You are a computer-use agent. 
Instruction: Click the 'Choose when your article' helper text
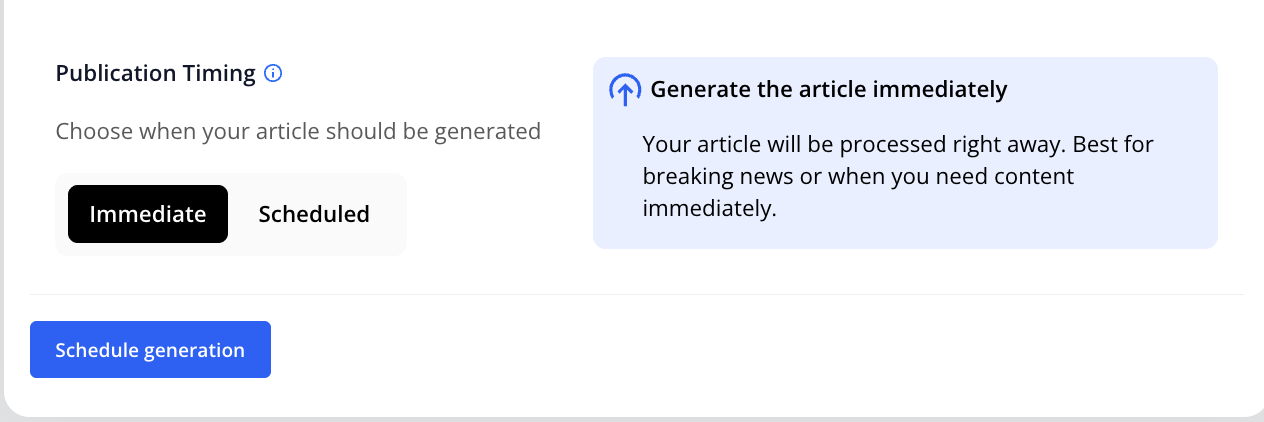297,131
